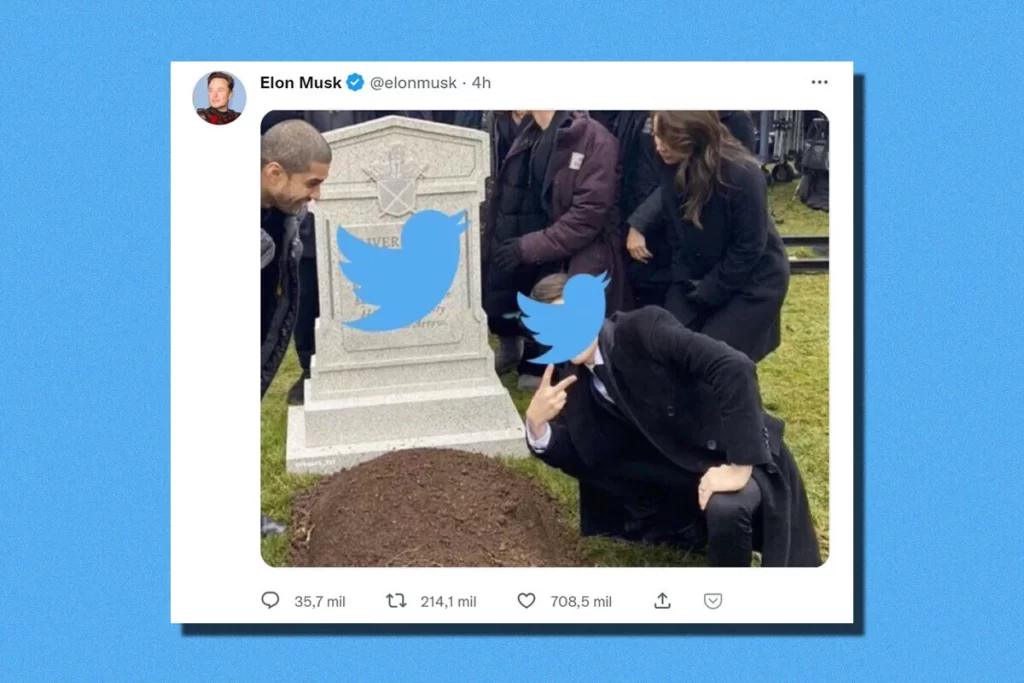Open the tweet options with the three-dot menu
1024x683 pixels.
pyautogui.click(x=818, y=81)
